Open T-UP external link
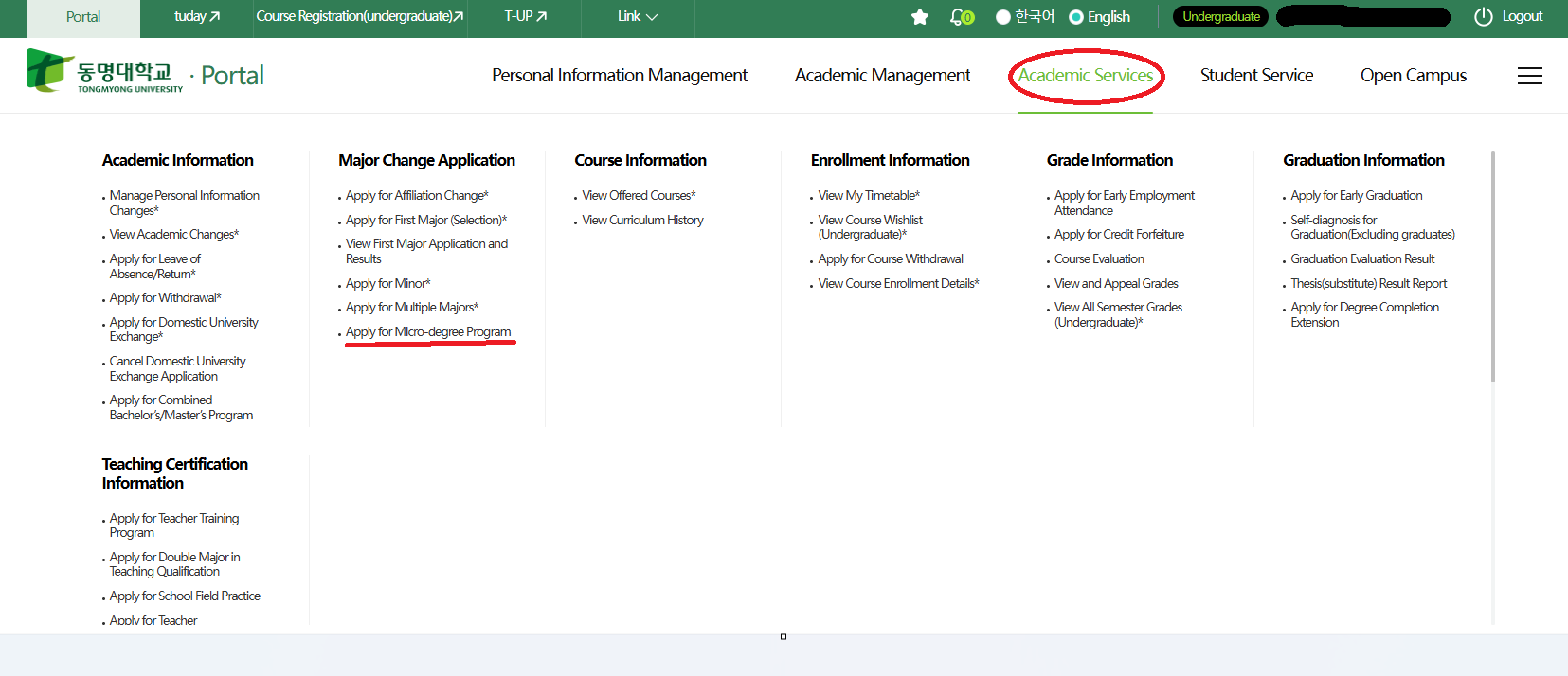Screen dimensions: 1568x676 click(x=525, y=17)
